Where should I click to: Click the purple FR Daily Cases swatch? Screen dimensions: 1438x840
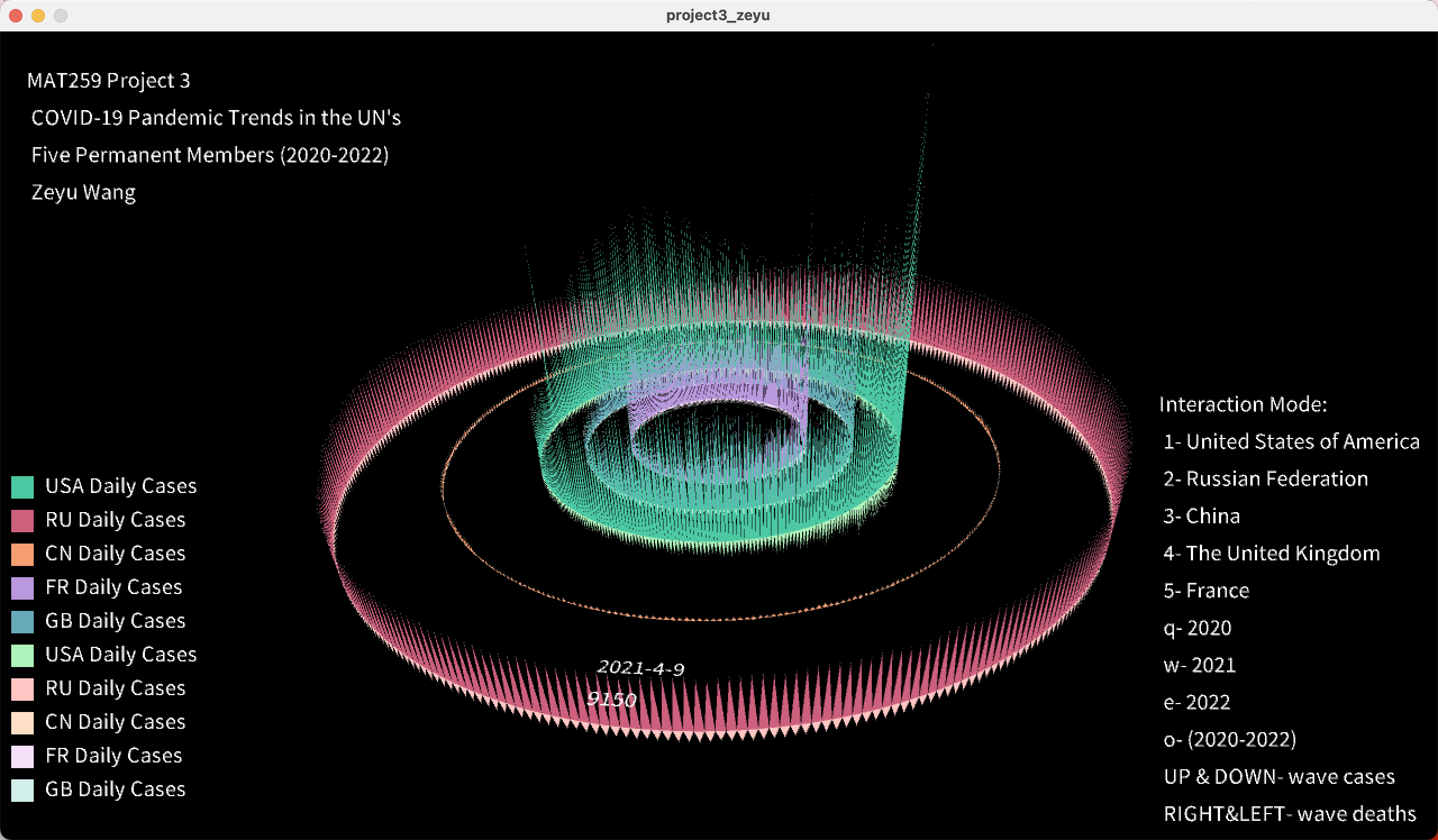click(x=22, y=588)
